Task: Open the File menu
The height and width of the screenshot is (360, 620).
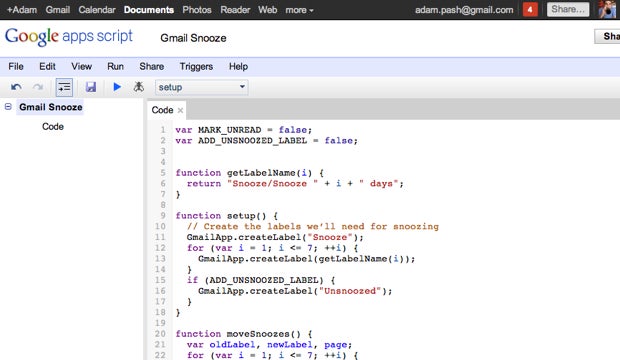Action: (x=16, y=66)
